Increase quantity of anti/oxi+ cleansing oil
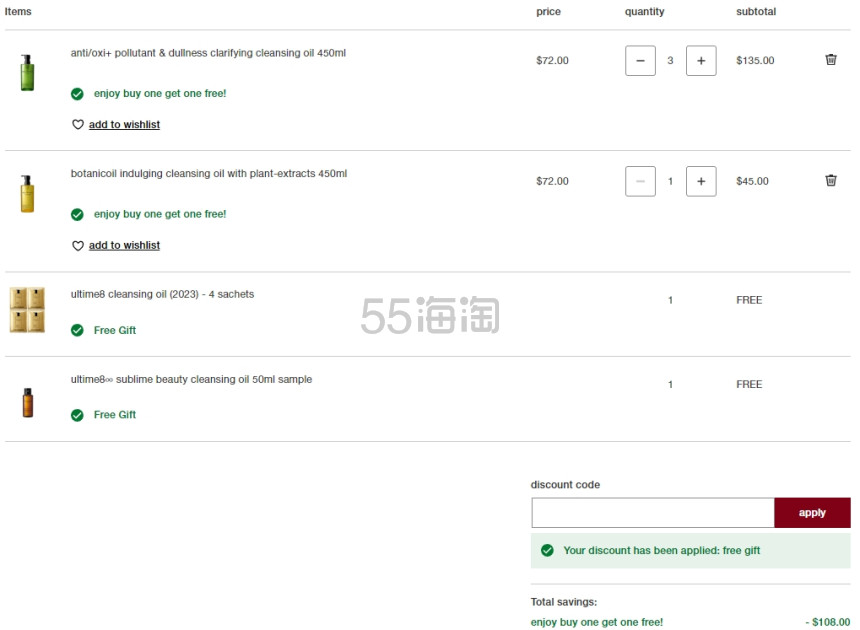 [x=701, y=60]
